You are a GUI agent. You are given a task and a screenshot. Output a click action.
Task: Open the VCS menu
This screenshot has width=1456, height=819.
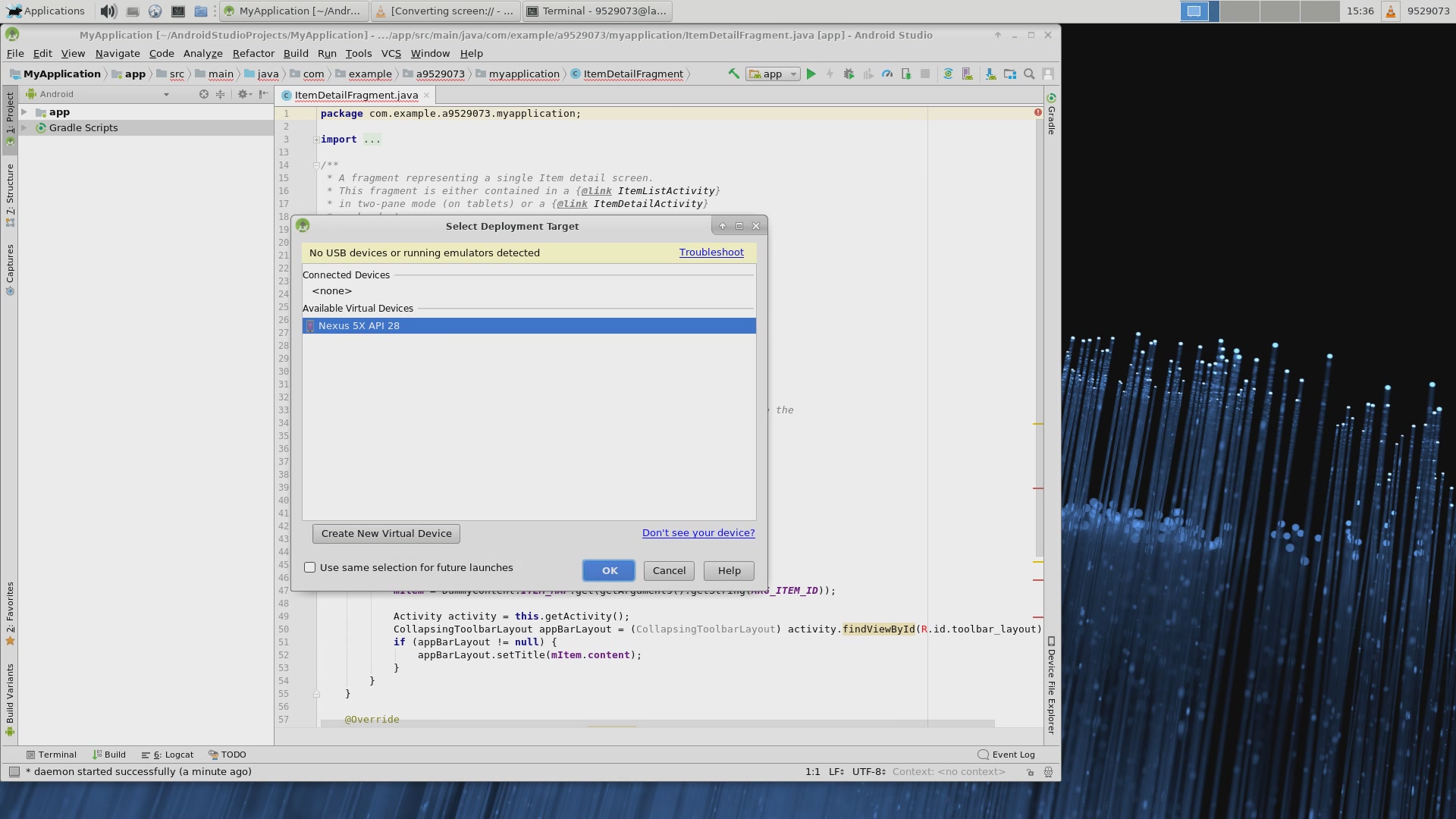(x=391, y=53)
